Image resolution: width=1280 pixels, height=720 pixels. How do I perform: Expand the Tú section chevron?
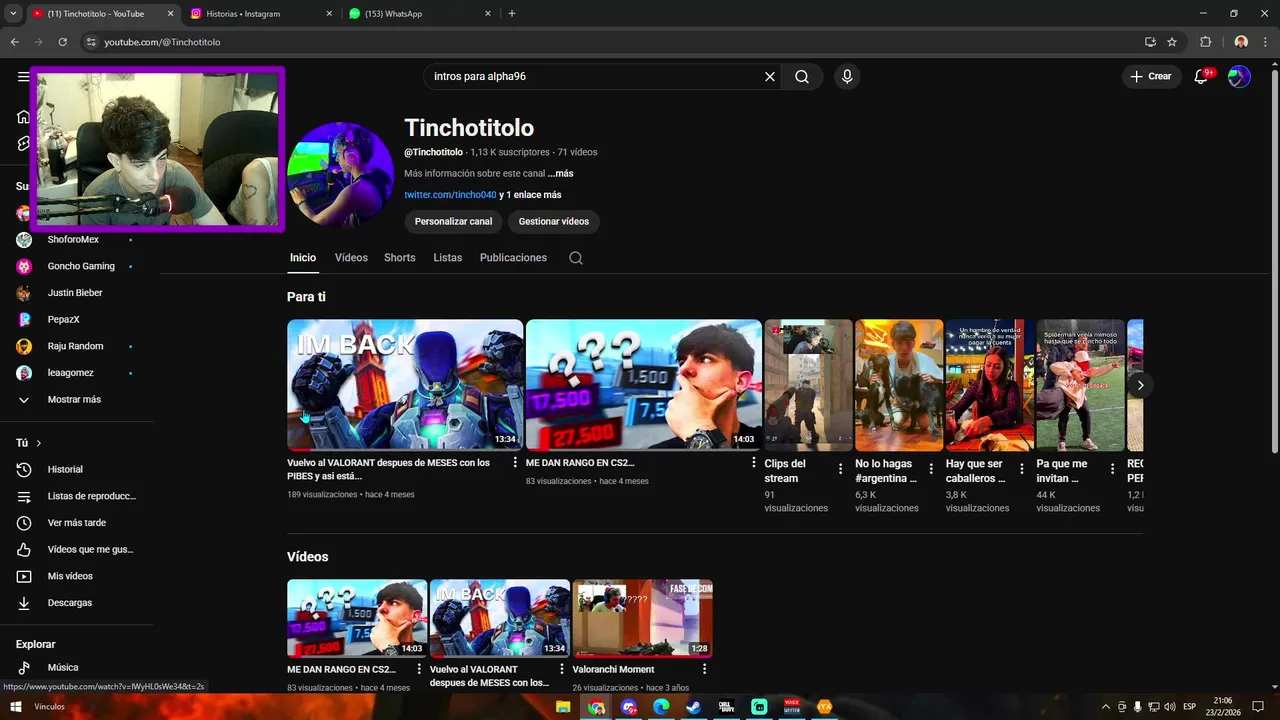coord(39,443)
